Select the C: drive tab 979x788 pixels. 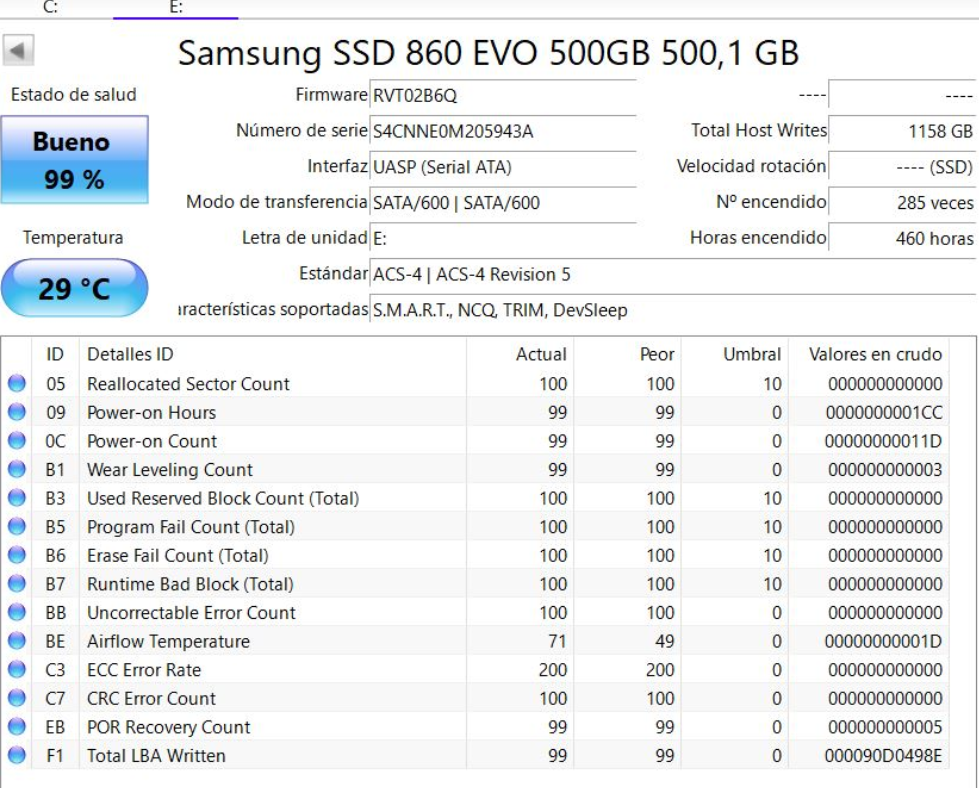pyautogui.click(x=51, y=7)
